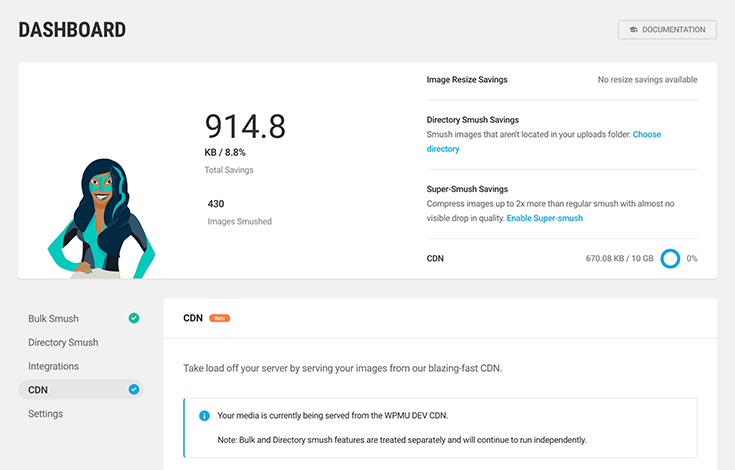
Task: Click the blue checkmark beside CDN
Action: point(134,389)
